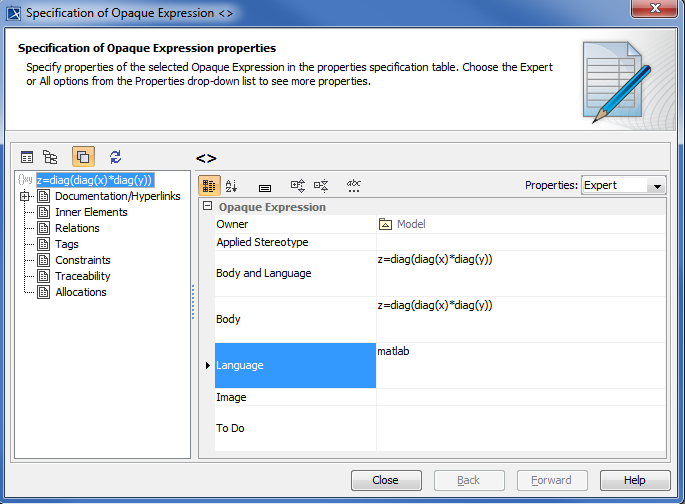
Task: Toggle the highlighted stacked windows icon
Action: (x=83, y=156)
